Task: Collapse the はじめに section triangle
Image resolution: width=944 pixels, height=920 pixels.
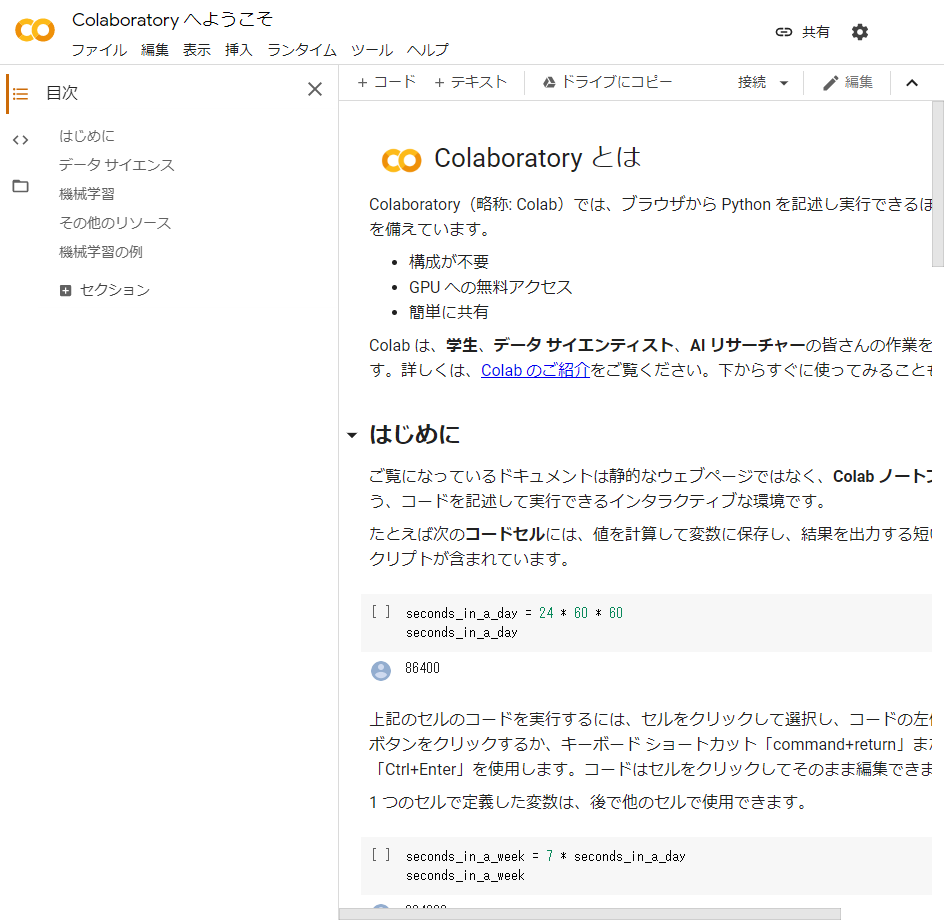Action: click(352, 435)
